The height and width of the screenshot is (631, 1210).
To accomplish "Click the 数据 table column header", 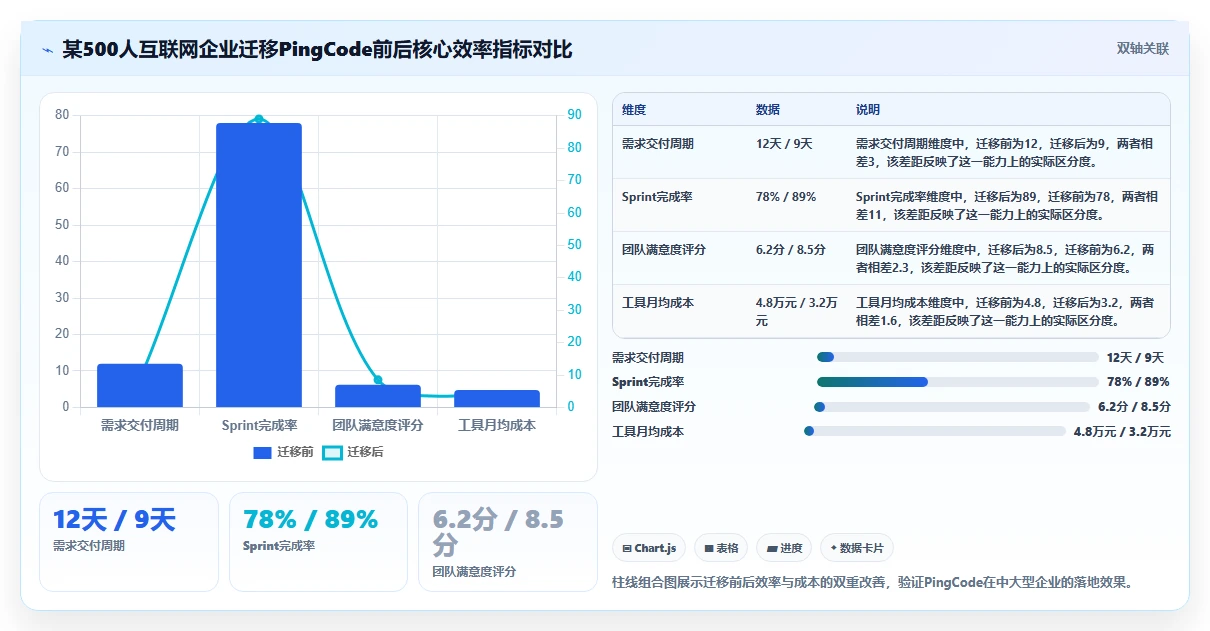I will [x=768, y=110].
